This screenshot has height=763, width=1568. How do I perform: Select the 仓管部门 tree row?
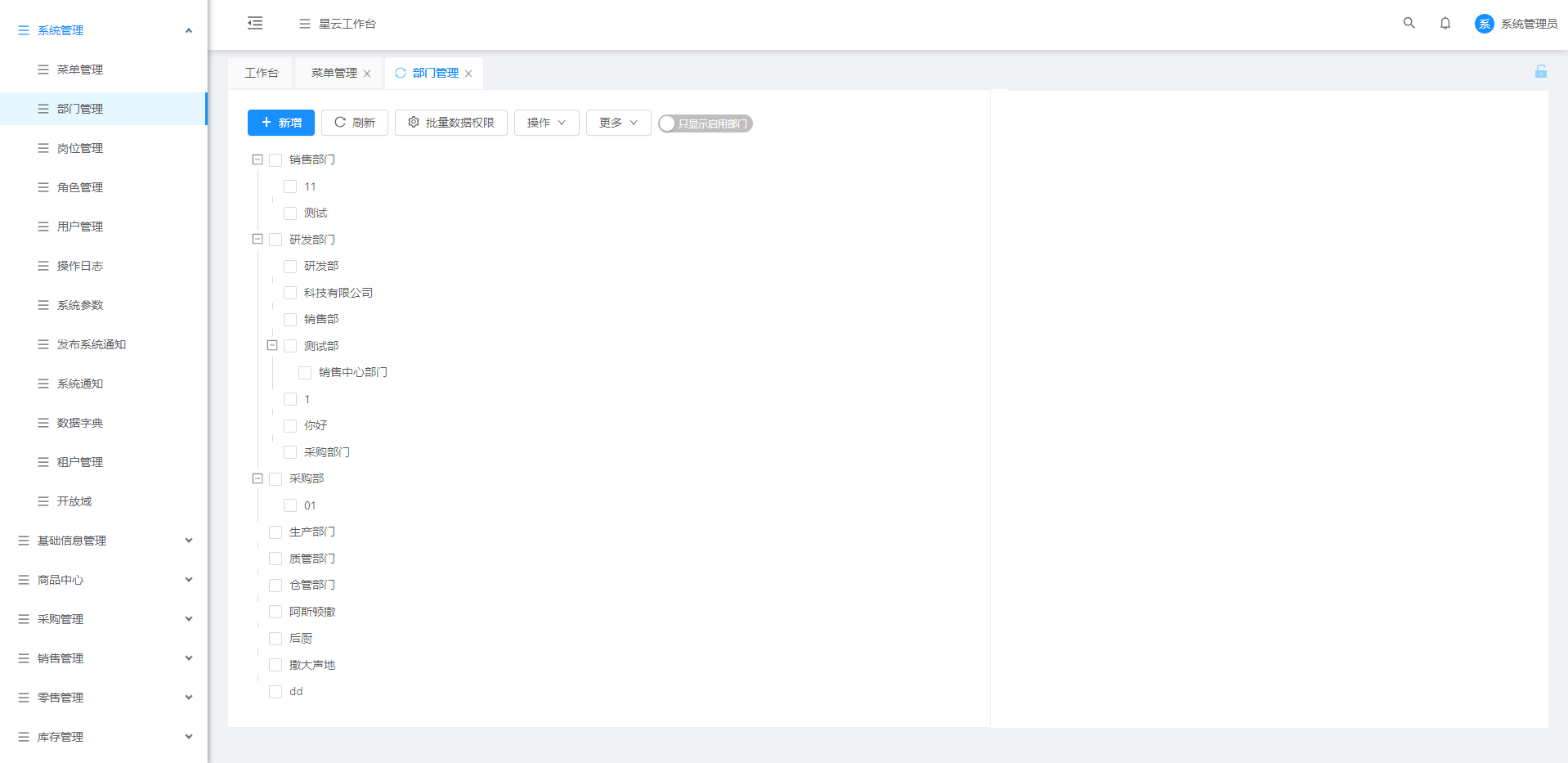click(x=312, y=585)
